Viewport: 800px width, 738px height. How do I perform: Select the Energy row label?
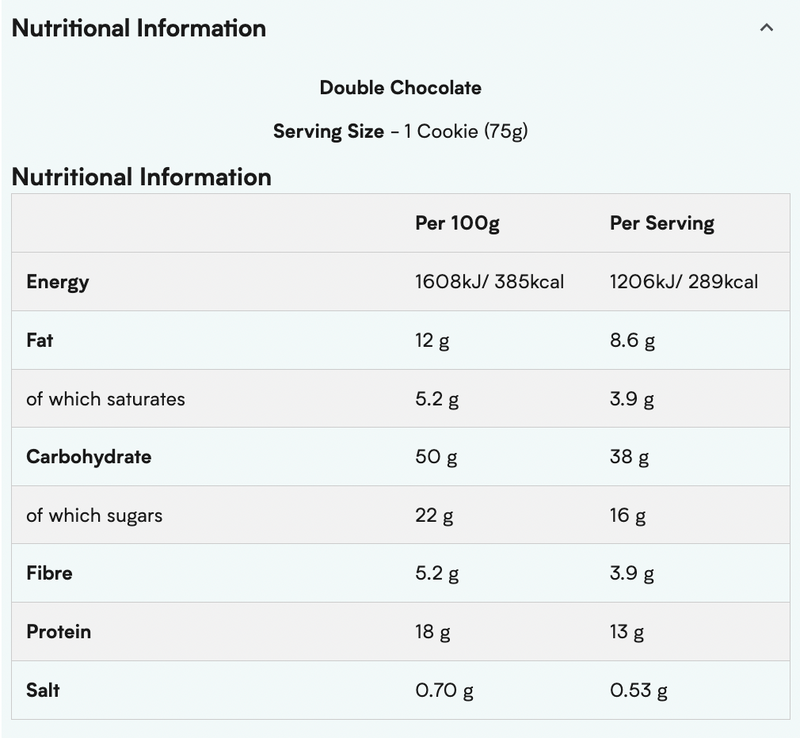coord(57,282)
